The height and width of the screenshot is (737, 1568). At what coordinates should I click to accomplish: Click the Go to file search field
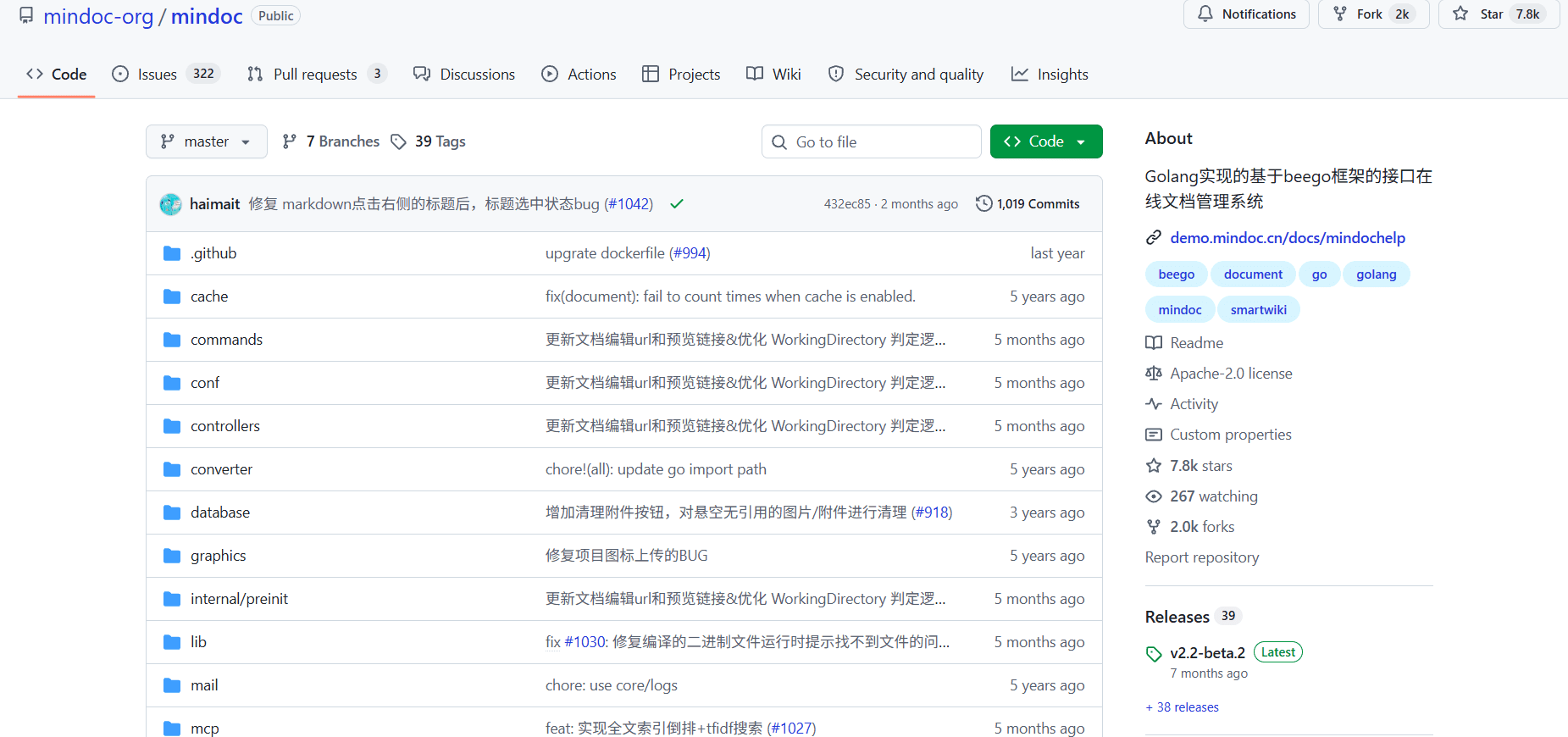[871, 141]
